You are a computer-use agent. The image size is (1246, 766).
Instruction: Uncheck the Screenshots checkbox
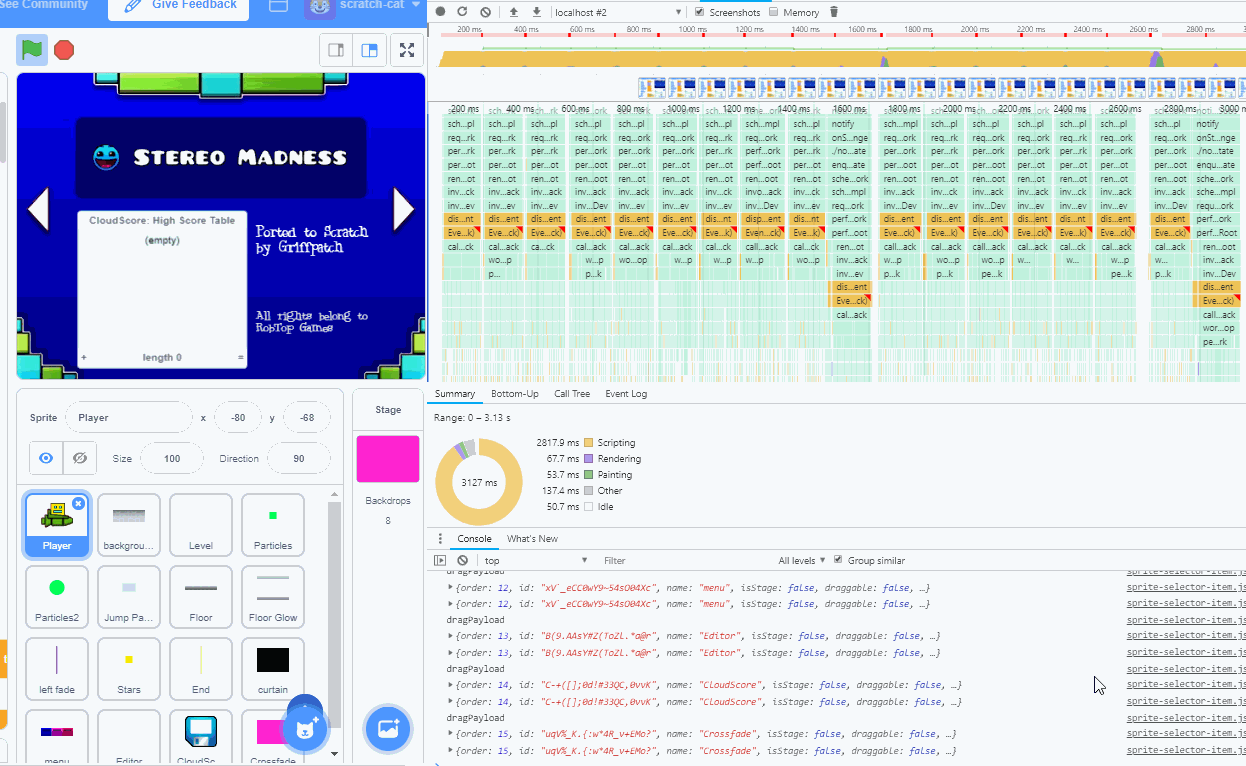tap(697, 13)
